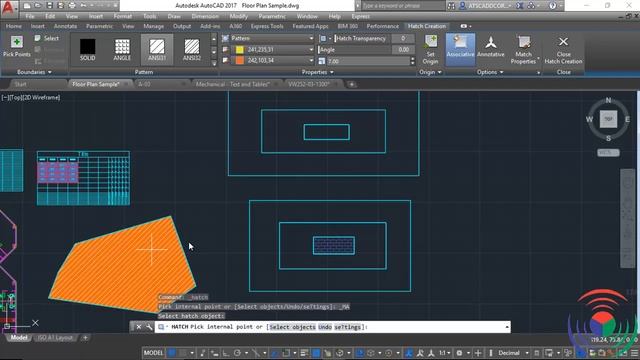Switch to the Annotate ribbon tab
The width and height of the screenshot is (640, 360).
point(65,26)
